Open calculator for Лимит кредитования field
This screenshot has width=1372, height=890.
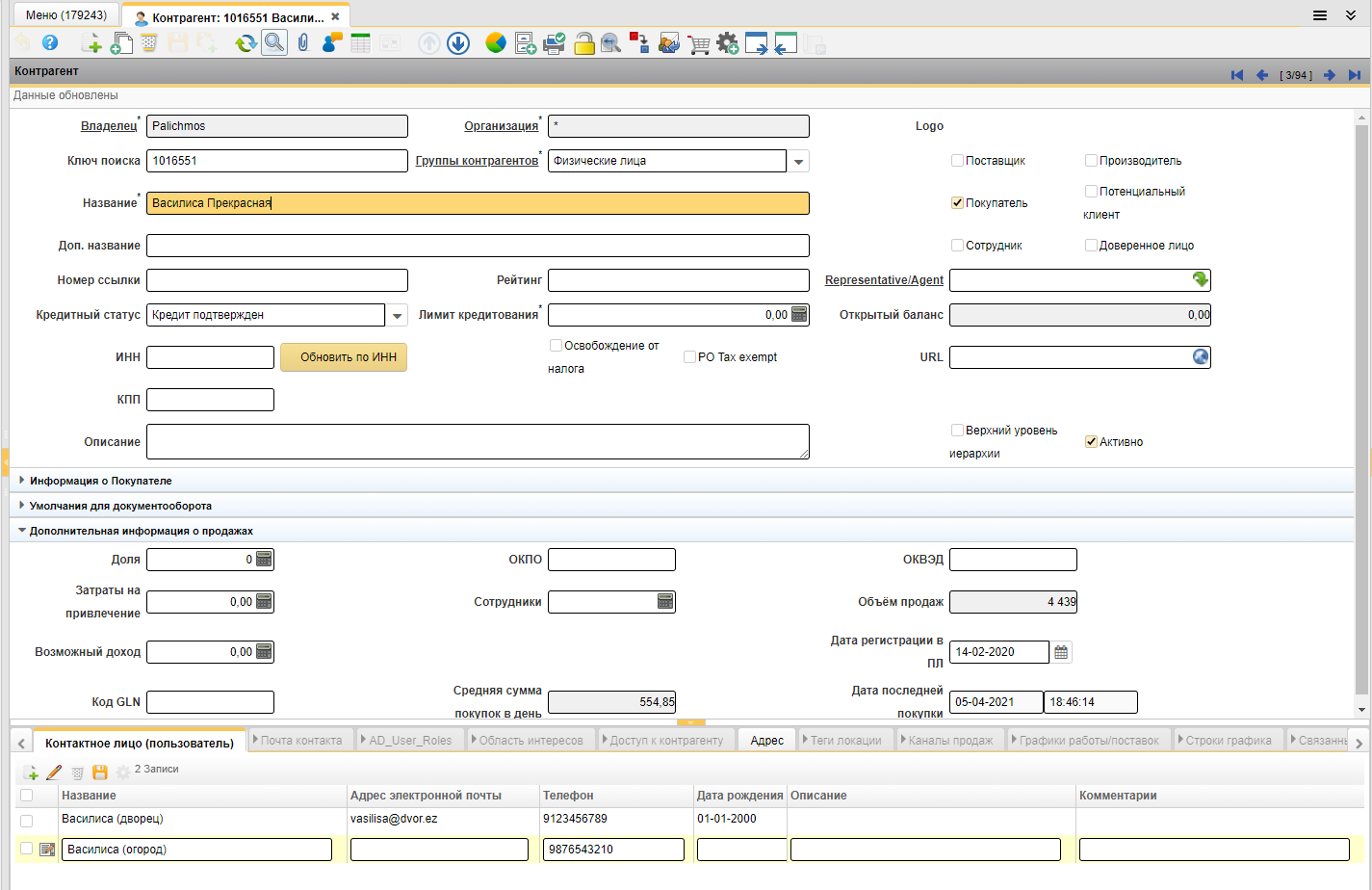point(799,314)
